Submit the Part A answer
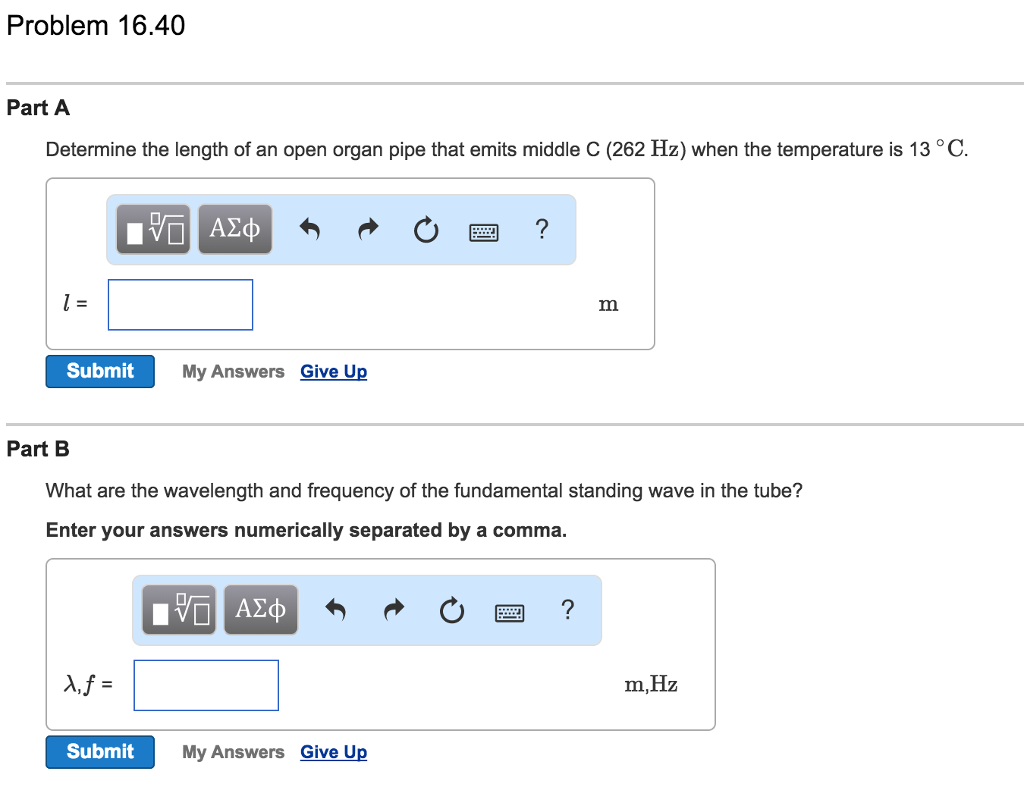Viewport: 1024px width, 787px height. [100, 371]
